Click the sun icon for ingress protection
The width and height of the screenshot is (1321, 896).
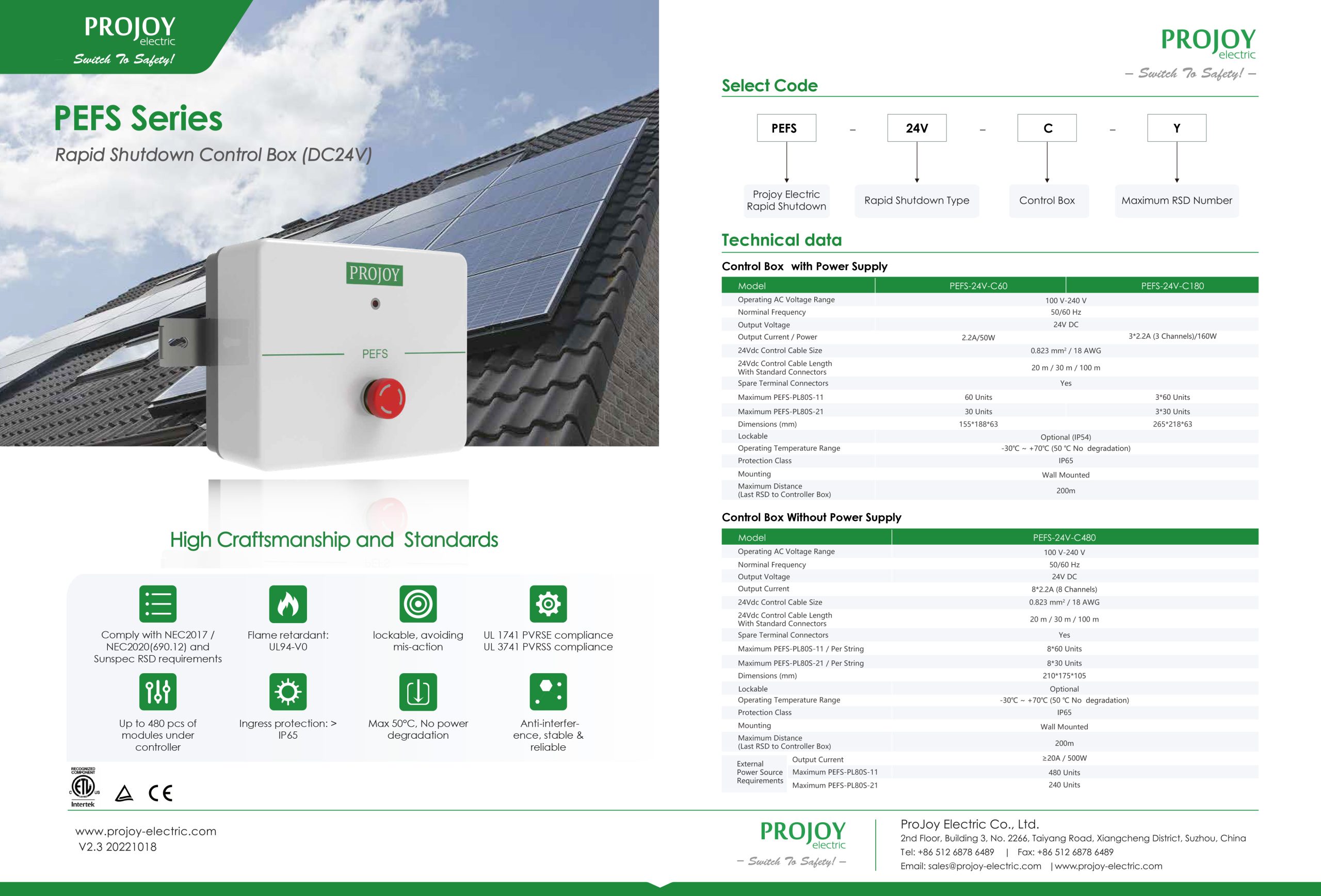pyautogui.click(x=287, y=691)
